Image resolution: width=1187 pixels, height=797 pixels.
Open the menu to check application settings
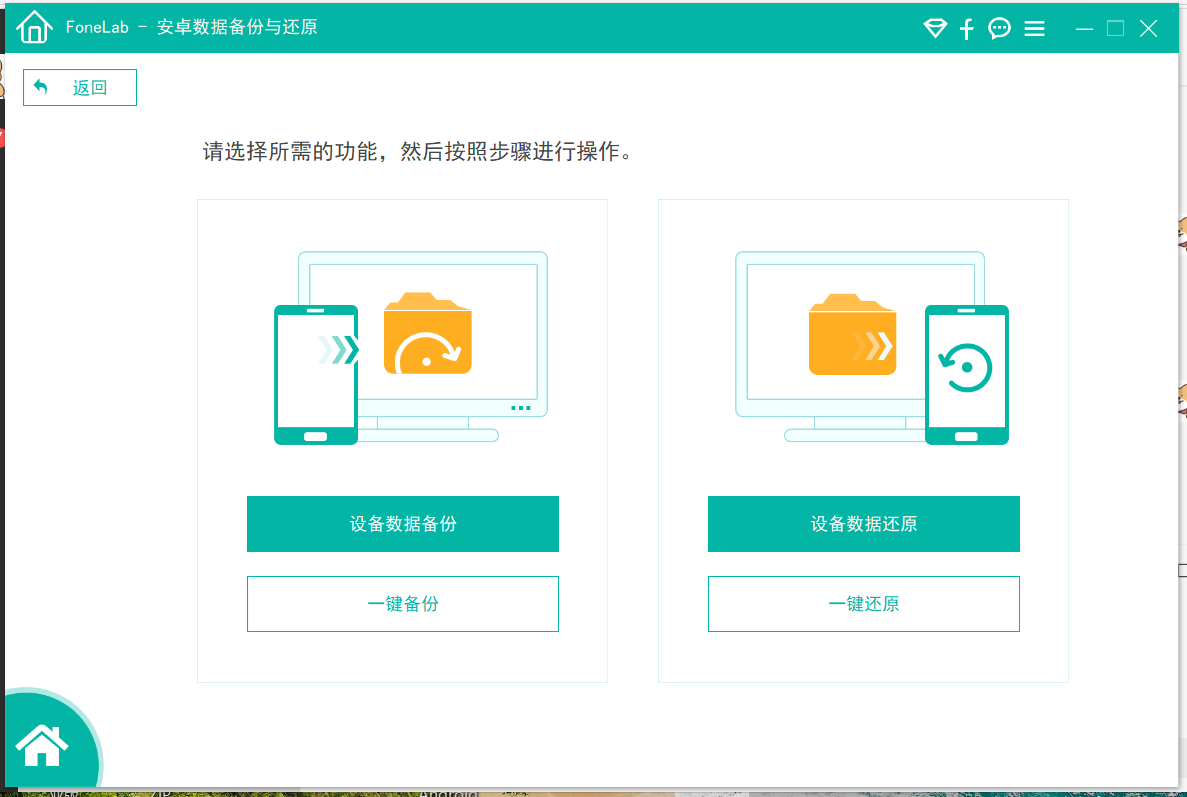click(1034, 28)
